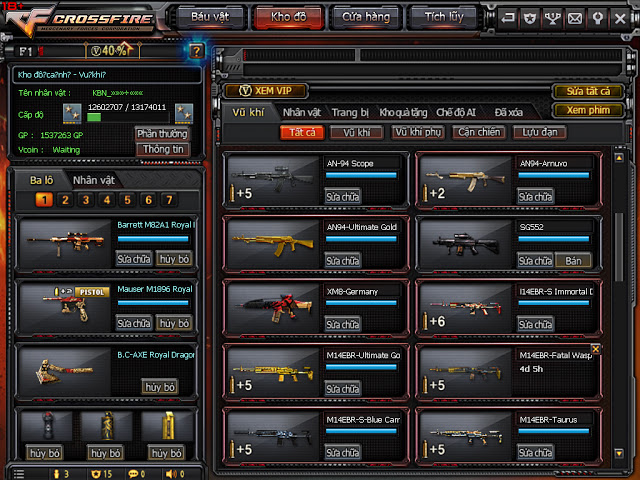Screen dimensions: 640x480
Task: Switch to Nhân vật tab beside Ba lô
Action: [x=94, y=180]
